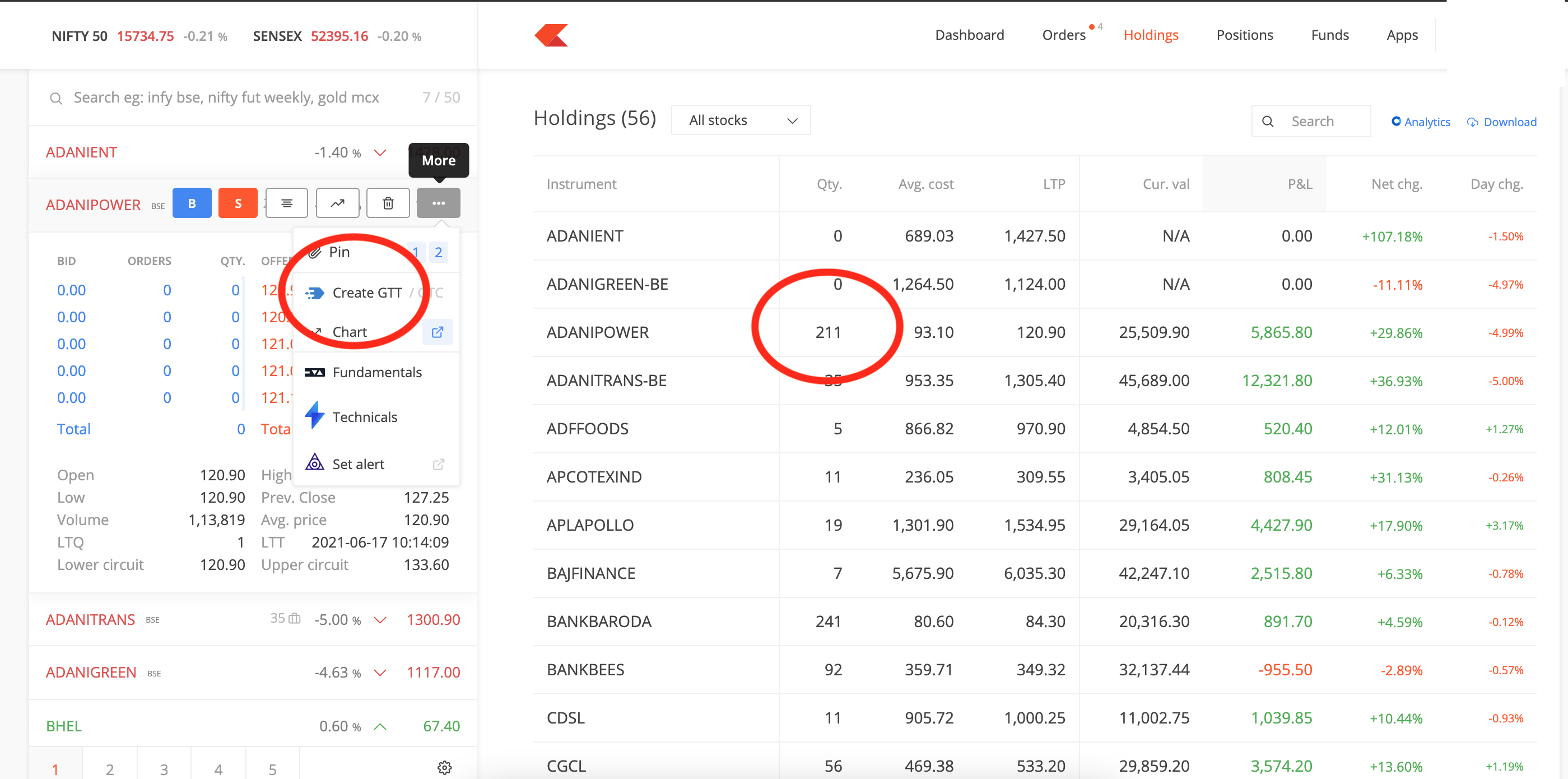Click first bid price 0.00
Image resolution: width=1568 pixels, height=779 pixels.
click(71, 290)
